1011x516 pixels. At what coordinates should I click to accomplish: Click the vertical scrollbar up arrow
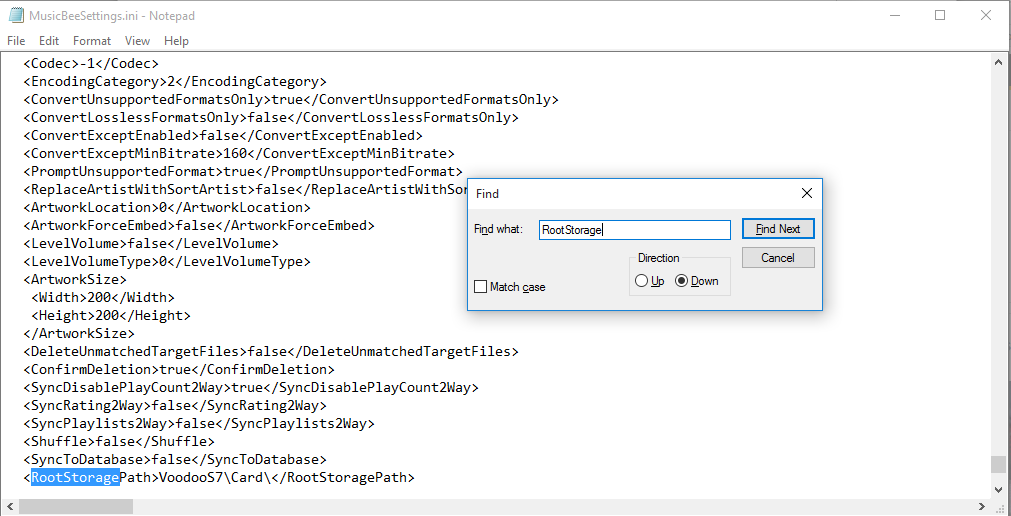pos(999,62)
